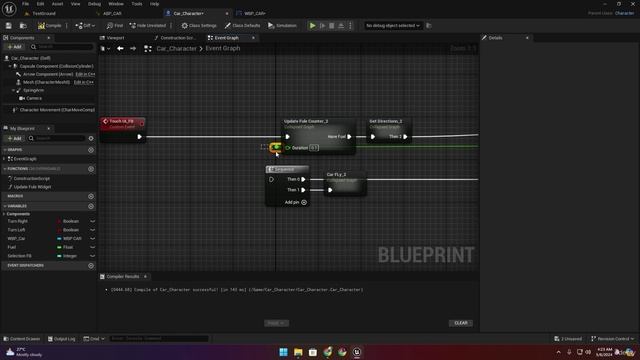
Task: Click Add in My Blueprint panel
Action: click(x=14, y=138)
